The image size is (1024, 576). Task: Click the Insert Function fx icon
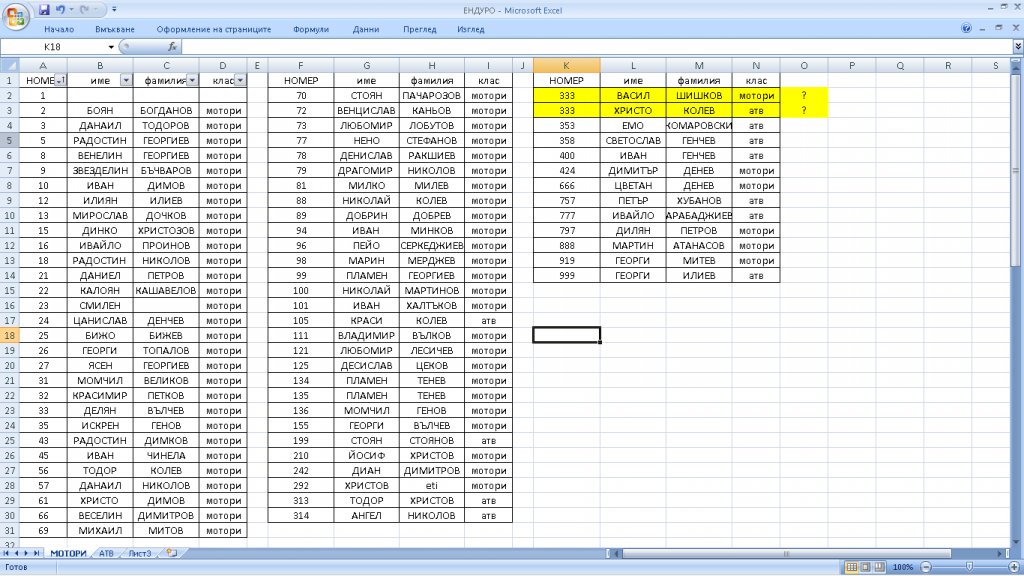[x=172, y=47]
